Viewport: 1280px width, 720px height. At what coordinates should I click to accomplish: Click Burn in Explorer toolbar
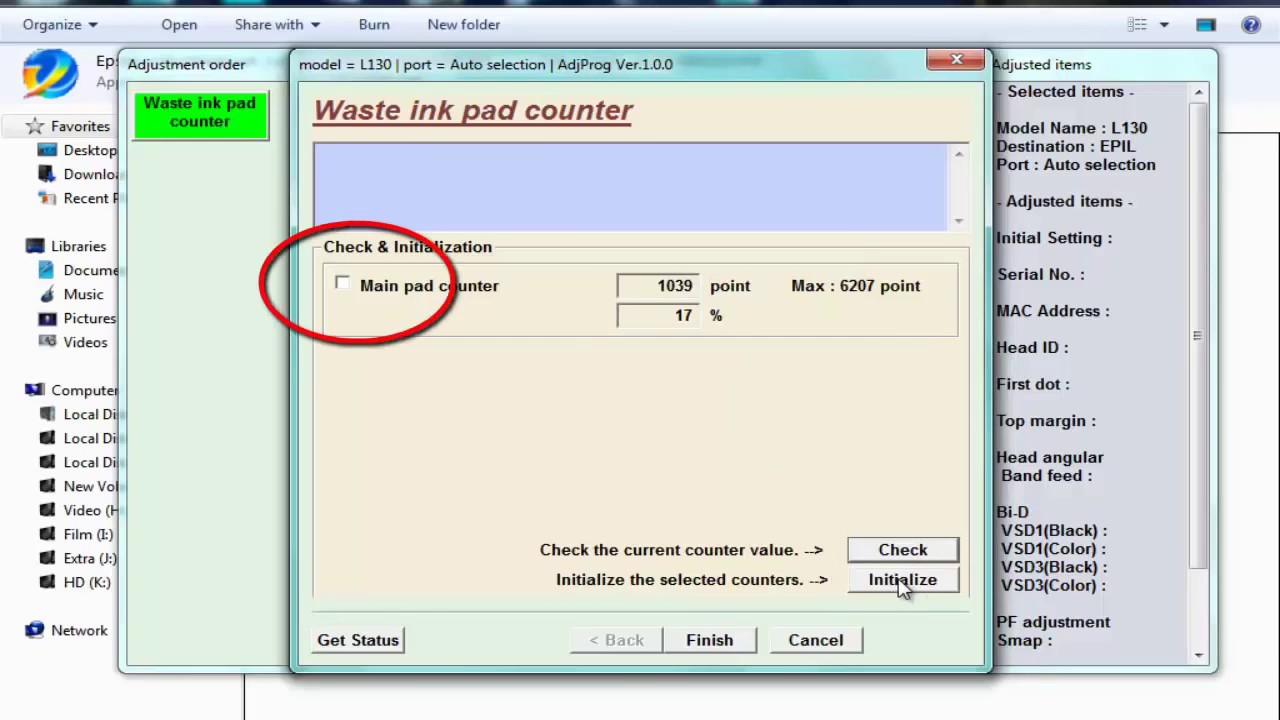point(374,24)
